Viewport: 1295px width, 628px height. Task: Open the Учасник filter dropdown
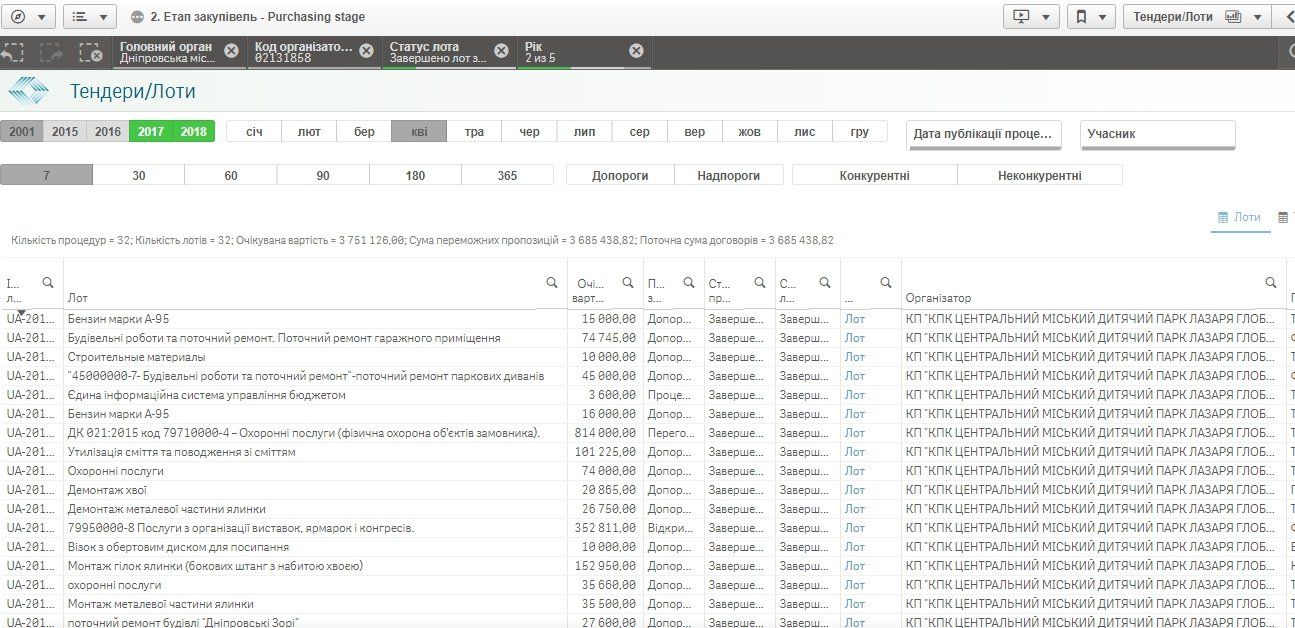point(1157,134)
